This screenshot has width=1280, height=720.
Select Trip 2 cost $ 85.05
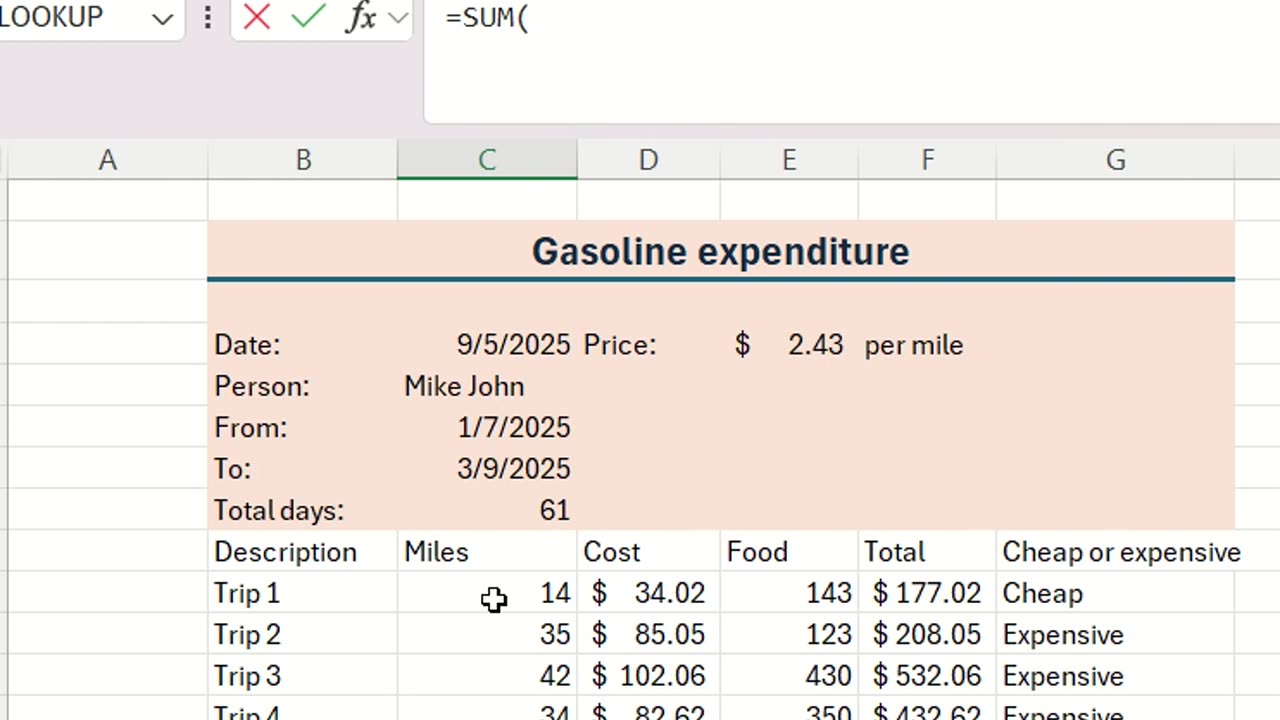coord(648,635)
